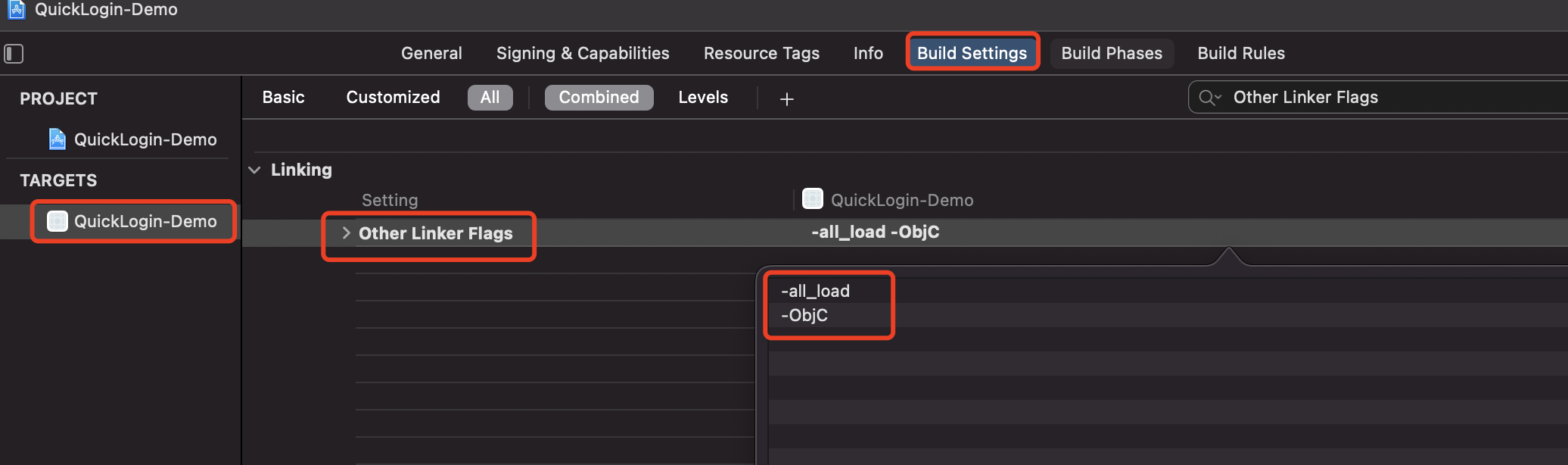Expand the Other Linker Flags row
Viewport: 1568px width, 465px height.
(x=347, y=233)
